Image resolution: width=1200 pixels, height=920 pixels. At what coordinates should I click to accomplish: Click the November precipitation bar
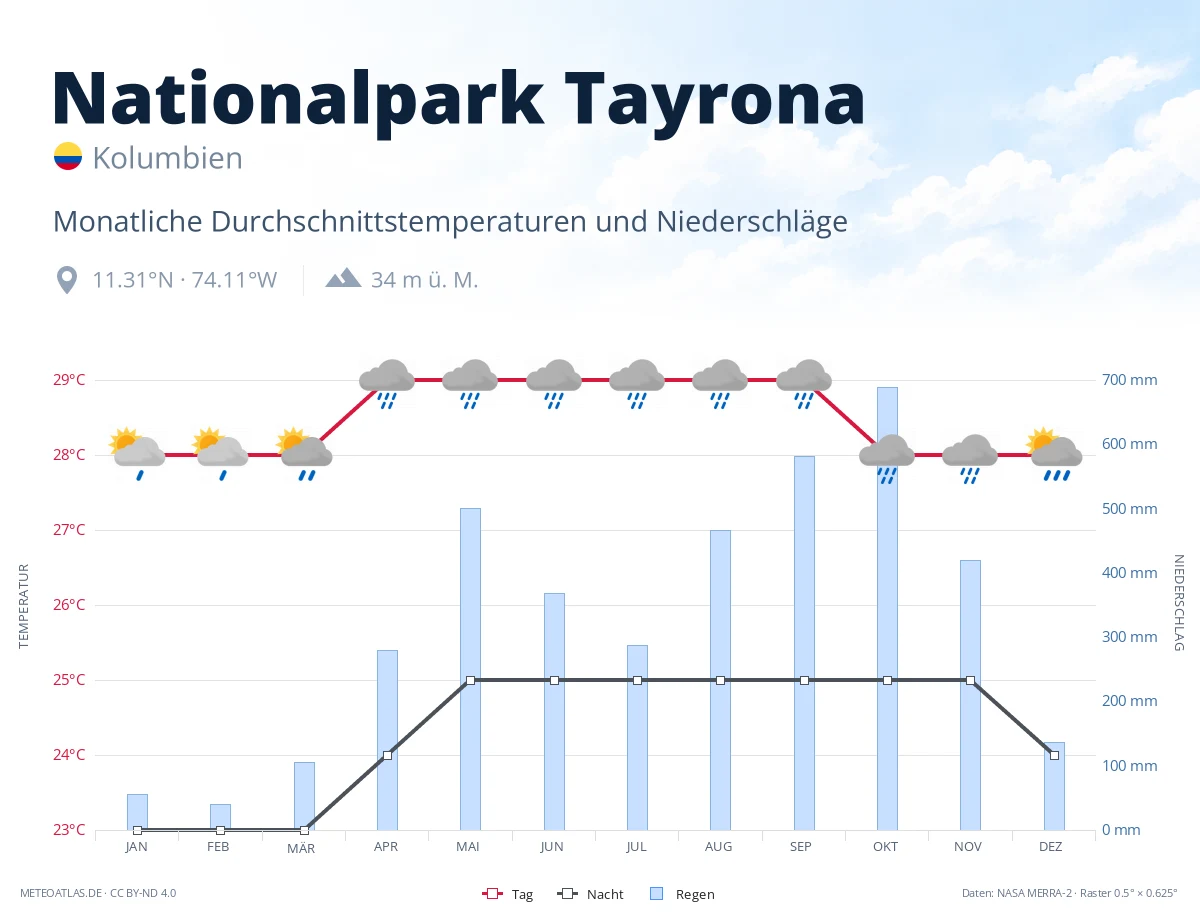click(x=970, y=695)
